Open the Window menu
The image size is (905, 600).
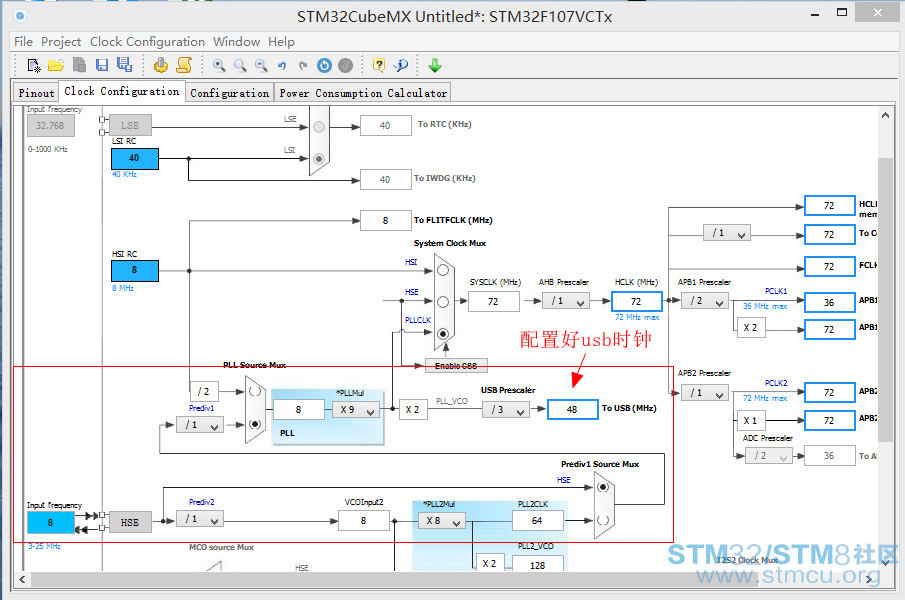pos(237,42)
